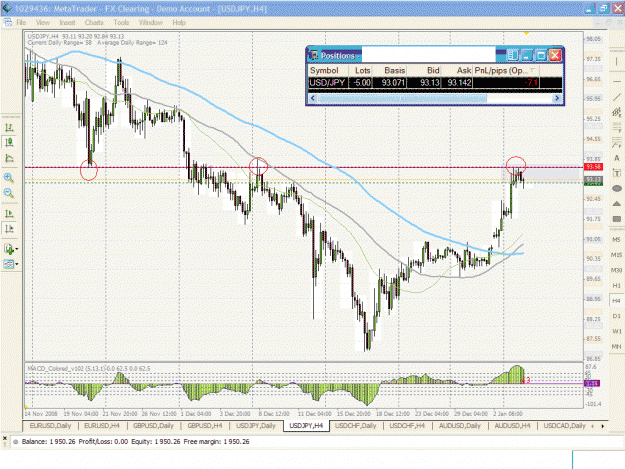Image resolution: width=625 pixels, height=469 pixels.
Task: Switch chart to W1 timeframe
Action: point(616,331)
